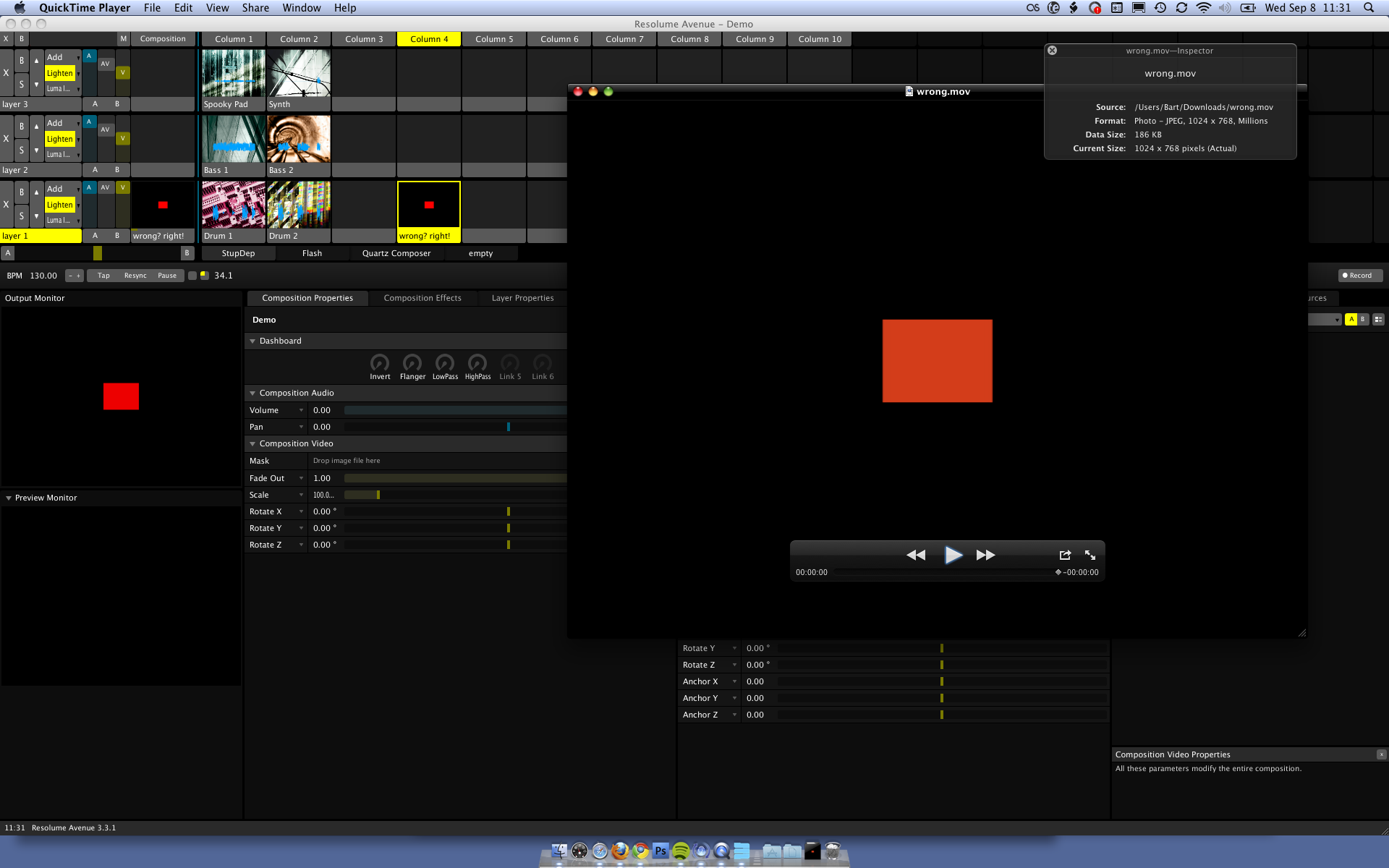Move layer 2 up arrow
This screenshot has height=868, width=1389.
coord(36,127)
